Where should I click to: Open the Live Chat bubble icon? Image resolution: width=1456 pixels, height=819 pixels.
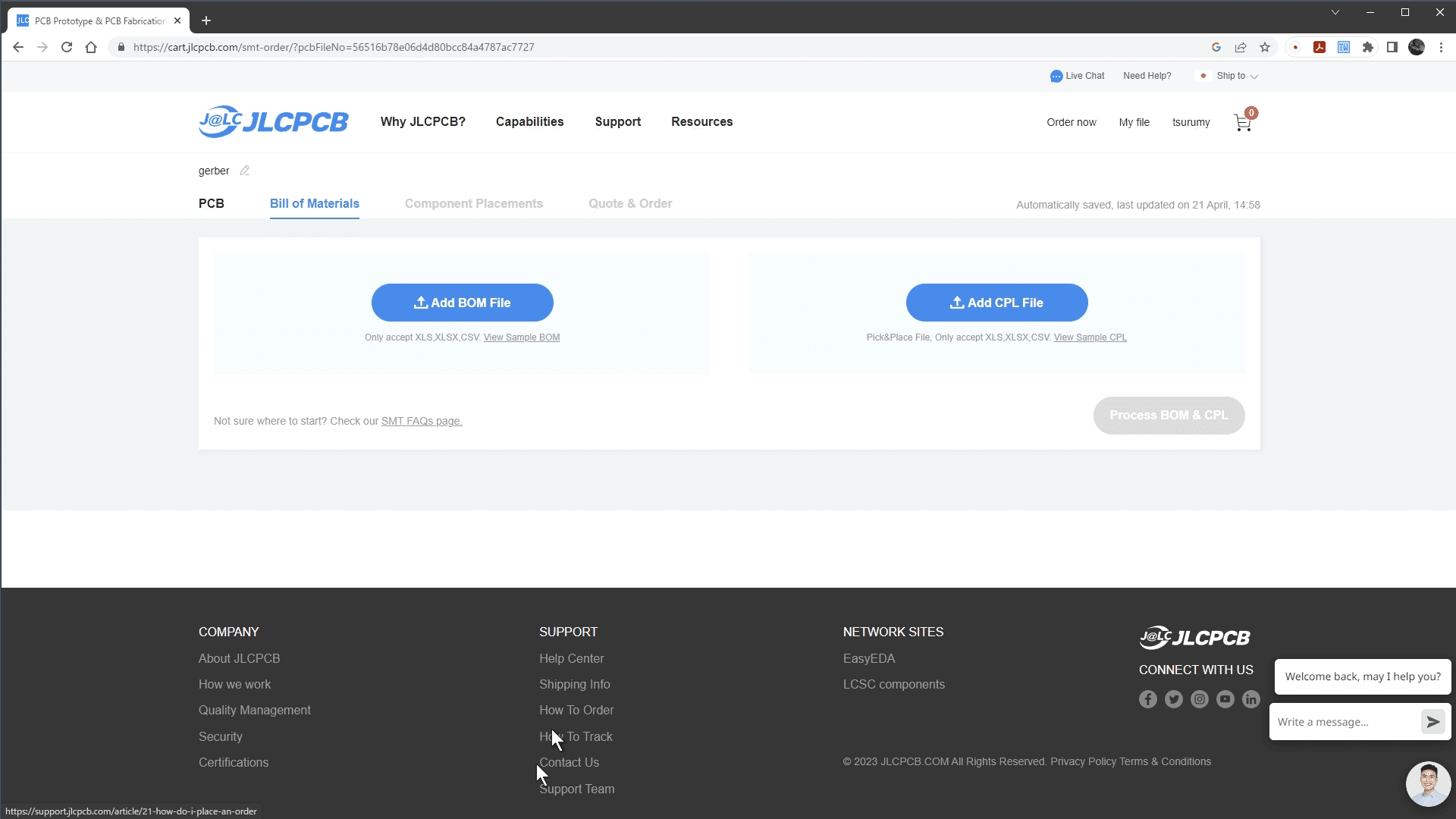[1056, 76]
